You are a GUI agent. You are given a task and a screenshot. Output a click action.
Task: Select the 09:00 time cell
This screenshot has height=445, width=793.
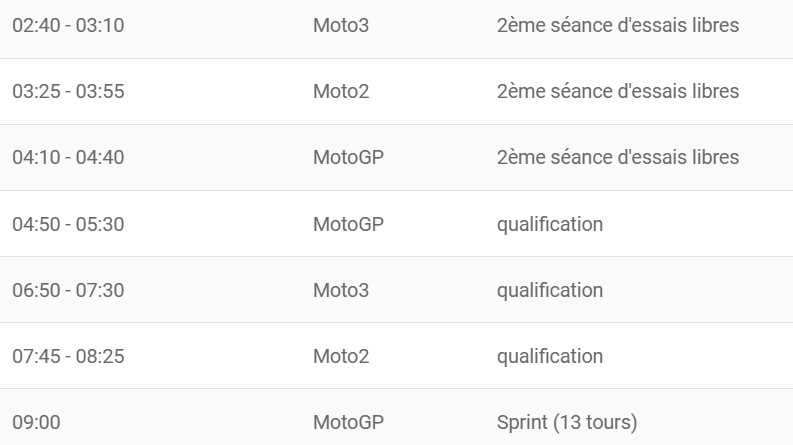pyautogui.click(x=36, y=422)
